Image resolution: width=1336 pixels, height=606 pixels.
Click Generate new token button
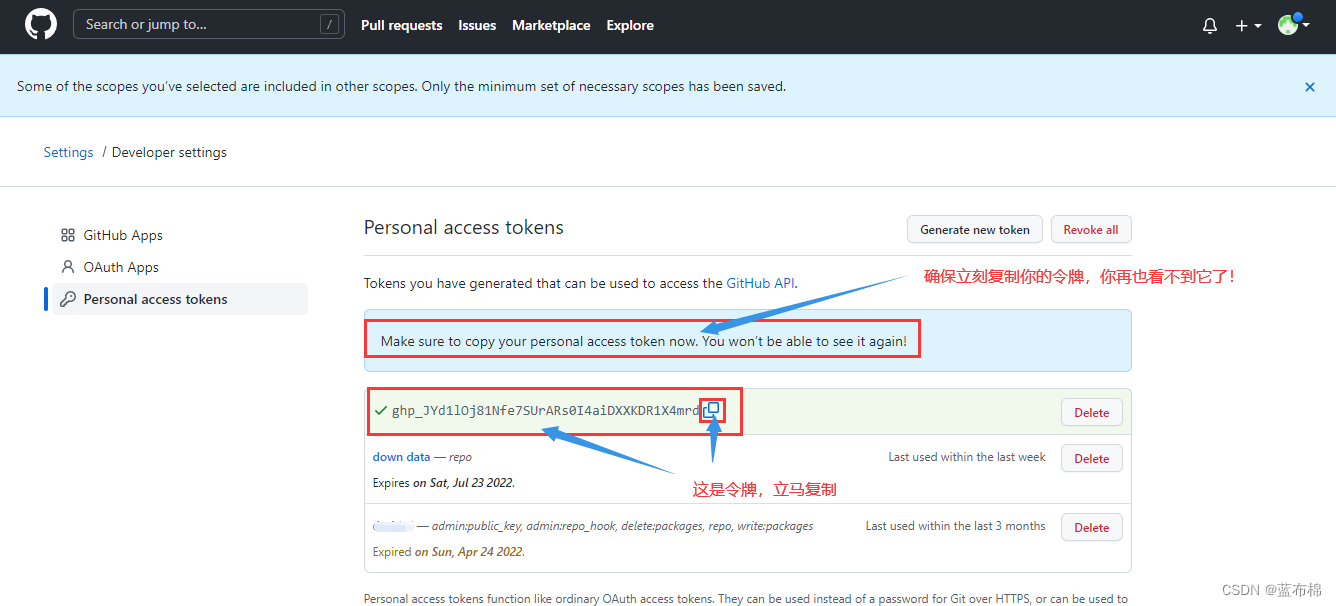coord(975,229)
